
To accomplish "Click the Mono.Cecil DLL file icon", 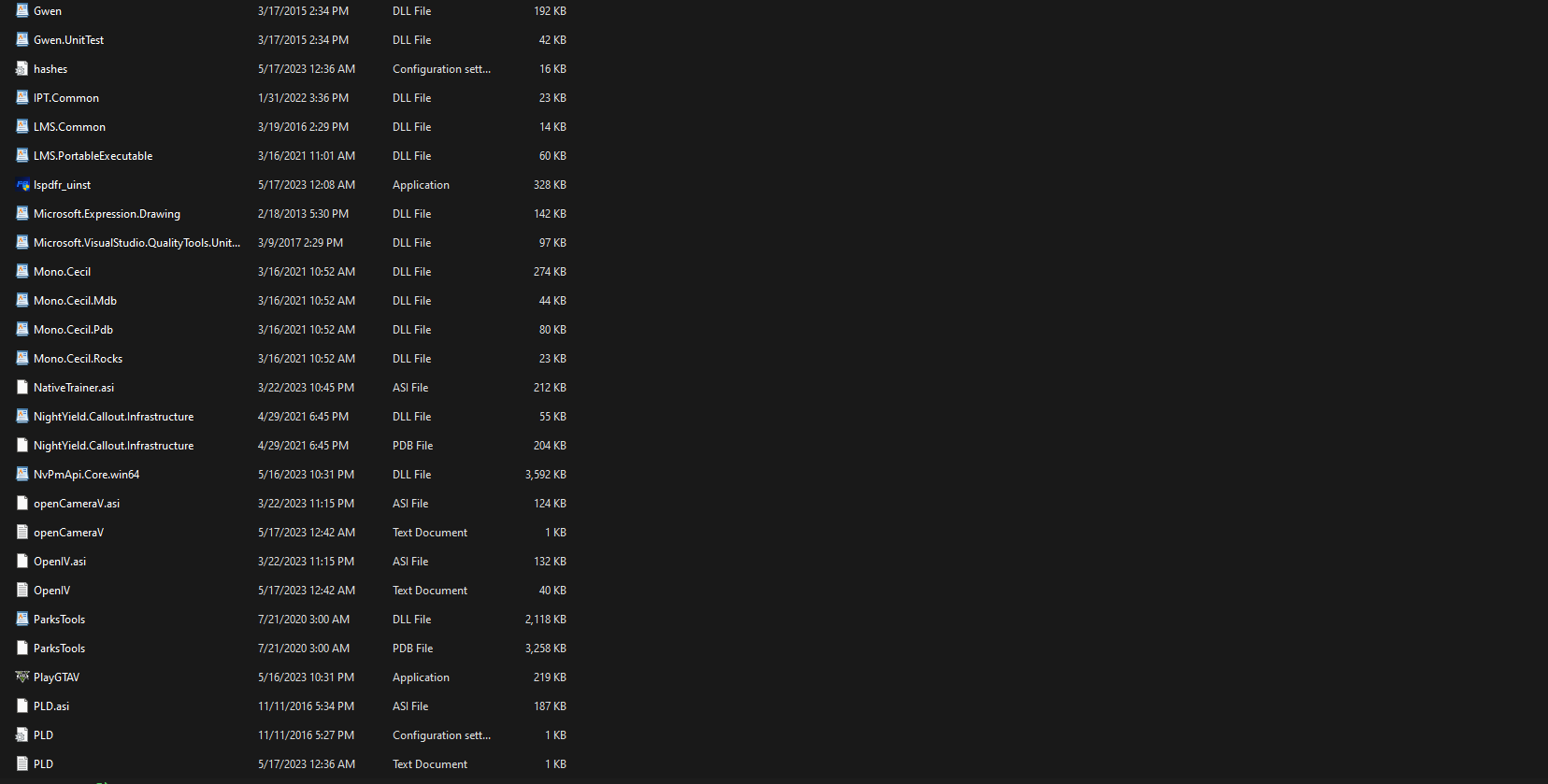I will pos(22,272).
